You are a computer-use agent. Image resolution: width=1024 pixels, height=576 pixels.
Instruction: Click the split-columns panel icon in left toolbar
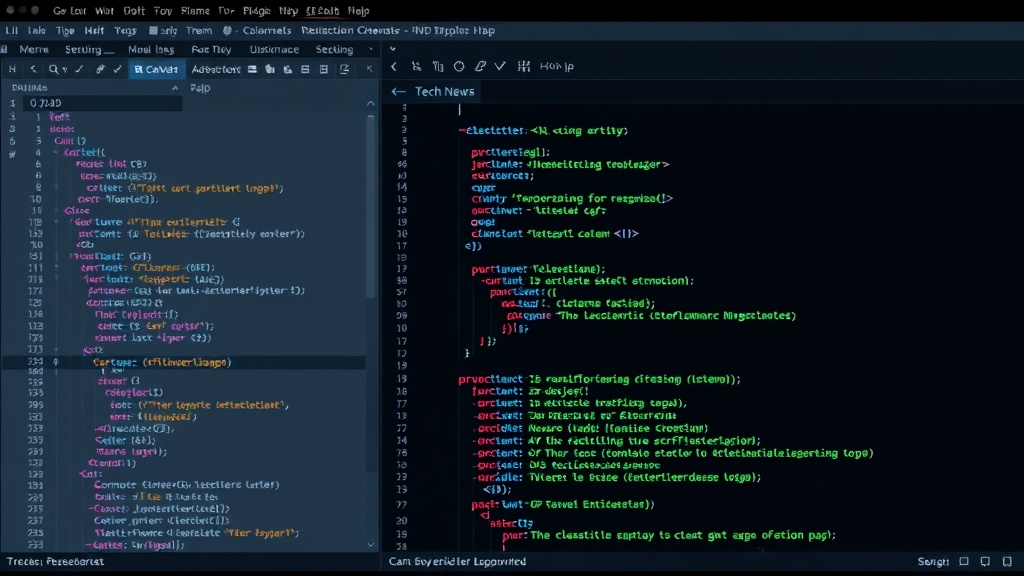323,69
